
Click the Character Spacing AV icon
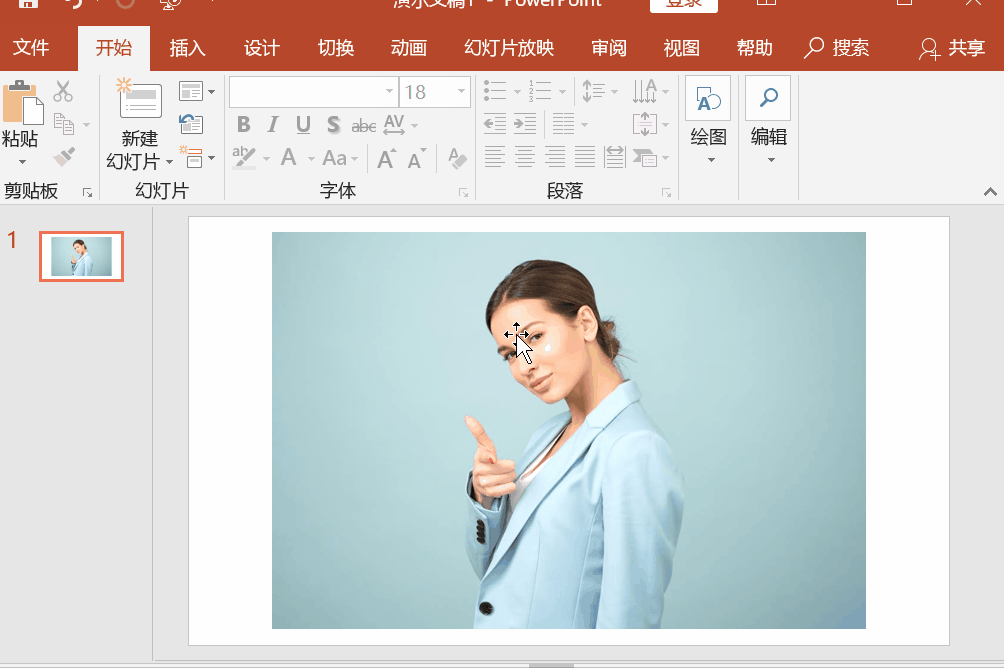[394, 124]
